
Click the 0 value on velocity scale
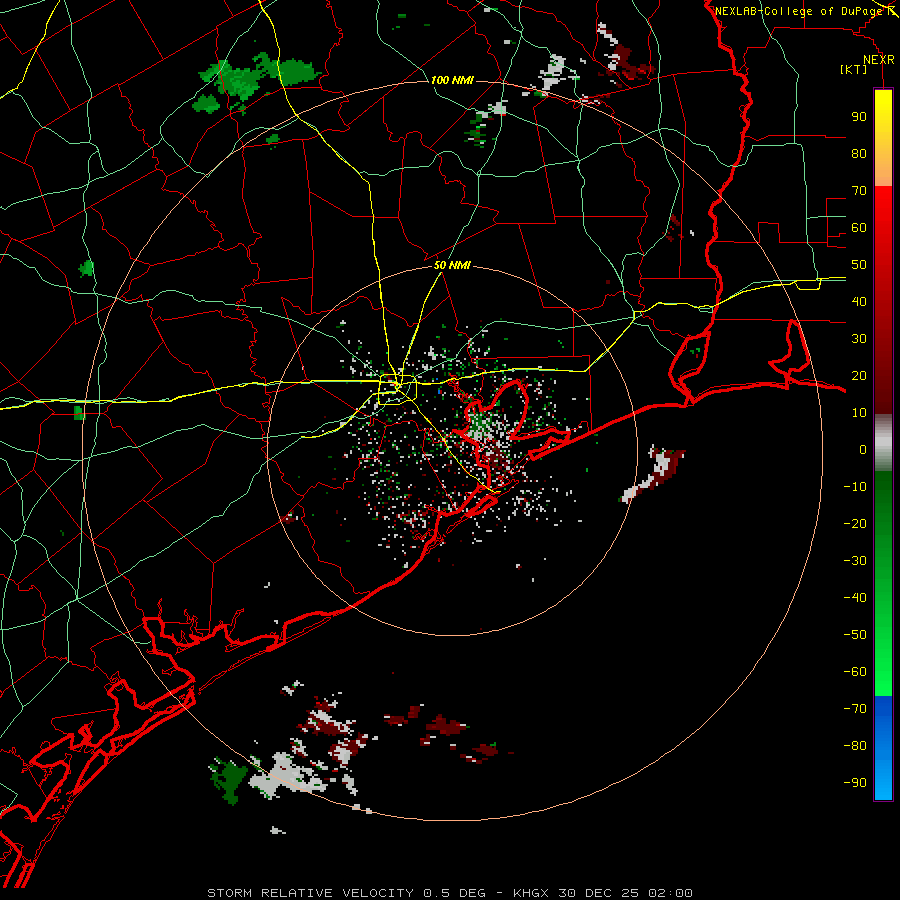click(863, 449)
